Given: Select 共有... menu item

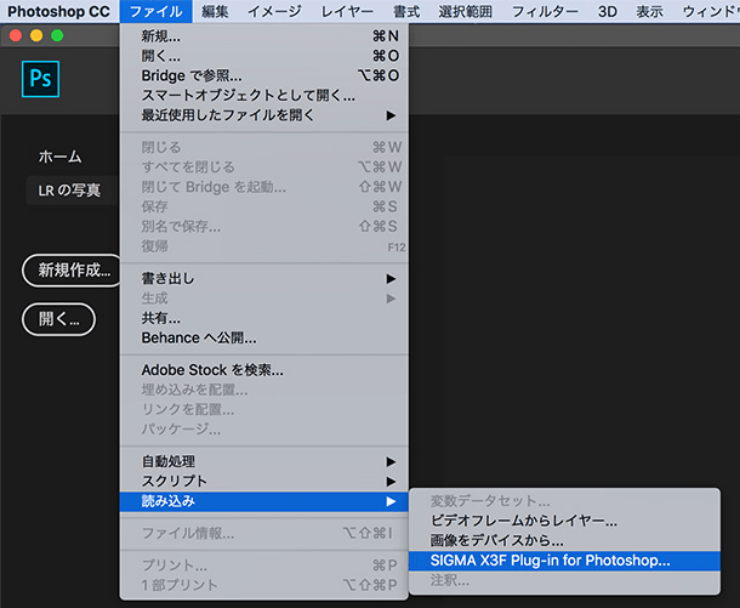Looking at the screenshot, I should tap(264, 318).
